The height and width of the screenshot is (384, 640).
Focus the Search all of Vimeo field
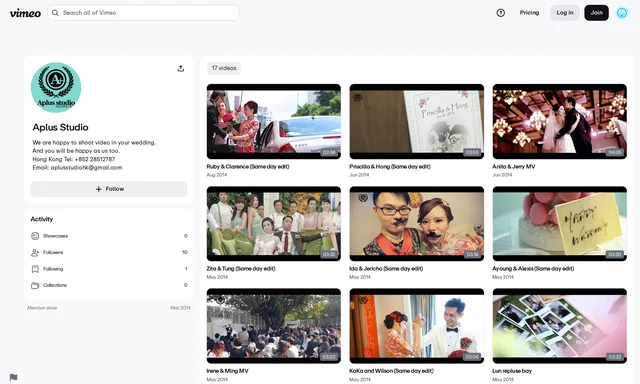pos(143,13)
